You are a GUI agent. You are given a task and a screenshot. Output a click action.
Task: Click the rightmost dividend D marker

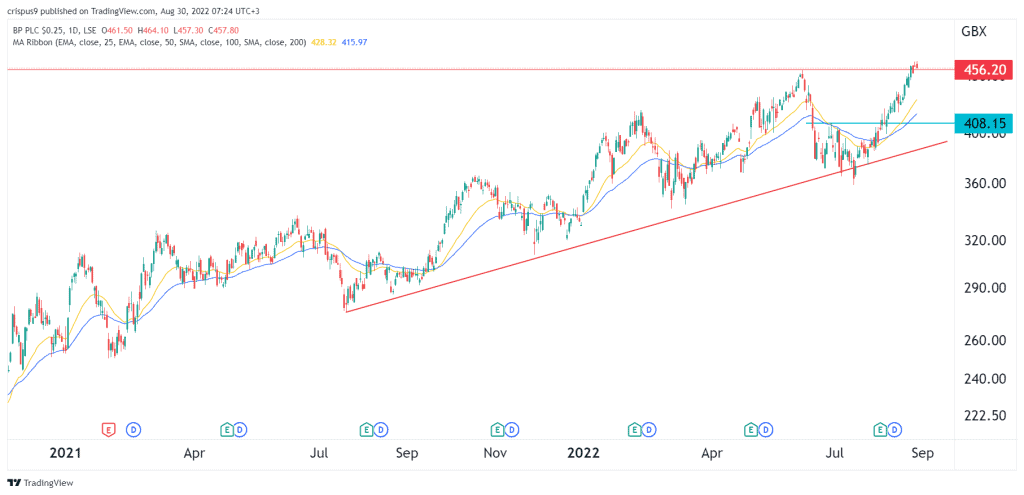pyautogui.click(x=895, y=429)
